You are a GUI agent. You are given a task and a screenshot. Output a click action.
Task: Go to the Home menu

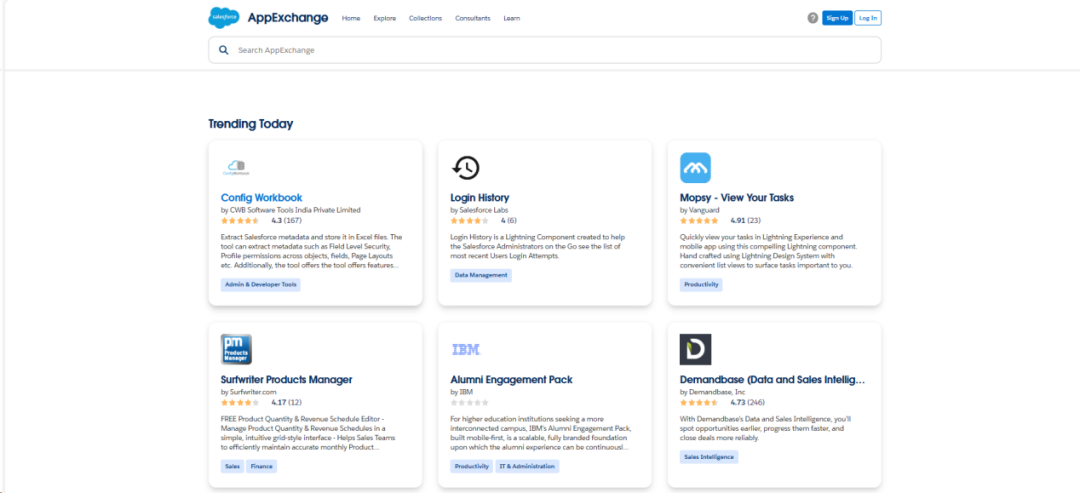pos(351,19)
